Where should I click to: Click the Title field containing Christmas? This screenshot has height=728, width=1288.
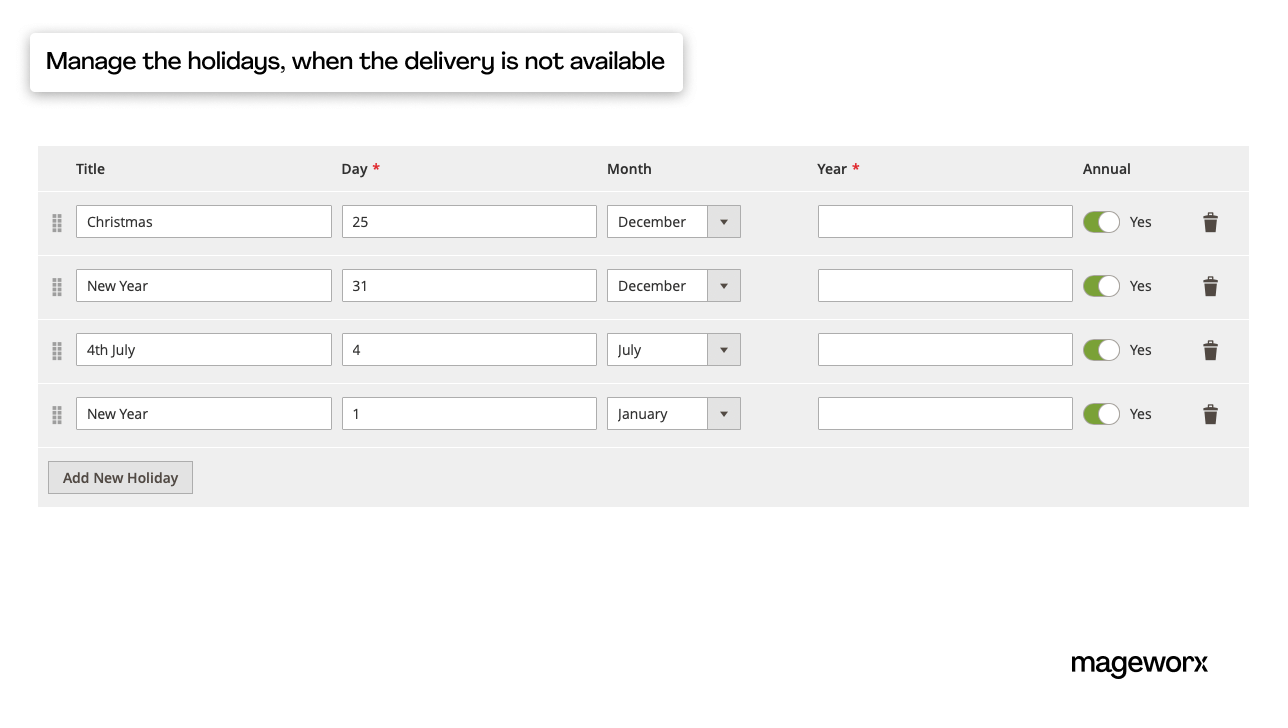pyautogui.click(x=203, y=221)
